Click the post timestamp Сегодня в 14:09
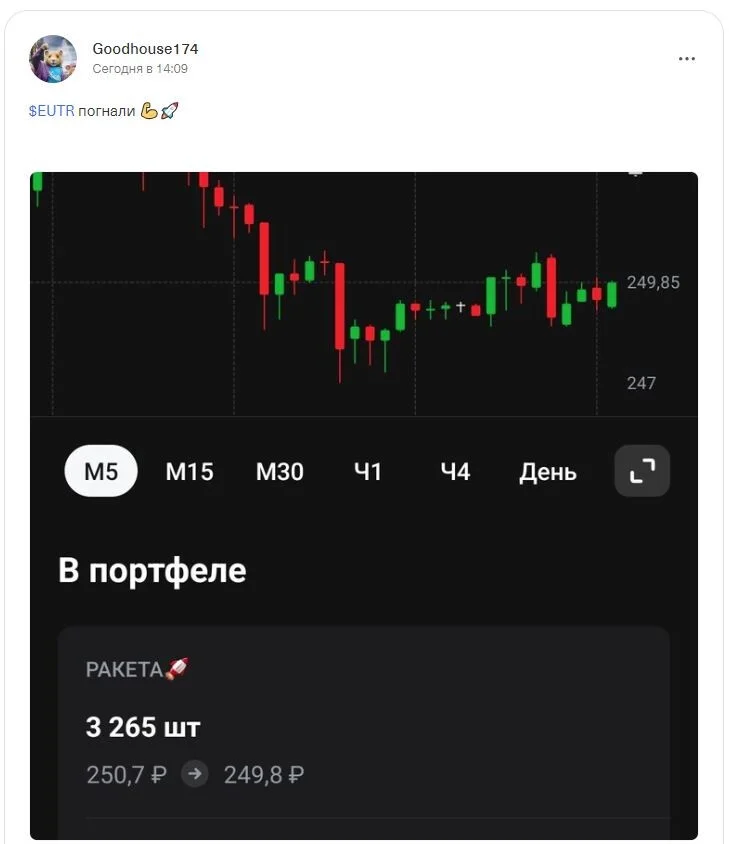 (140, 69)
